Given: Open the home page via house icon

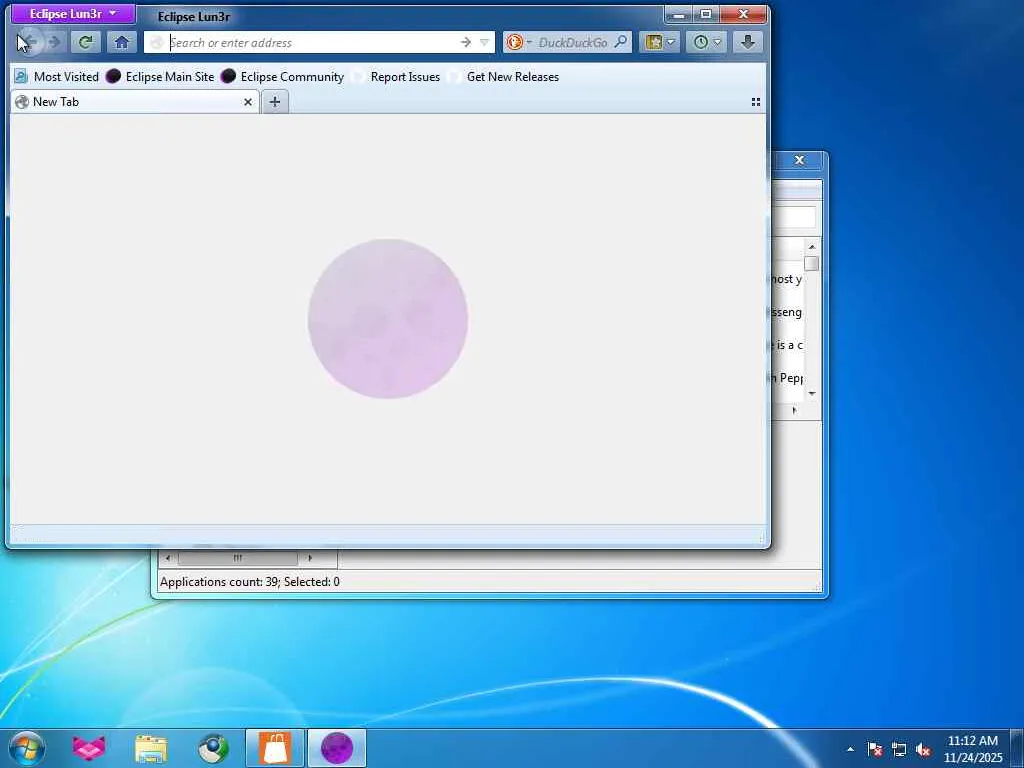Looking at the screenshot, I should [x=121, y=42].
